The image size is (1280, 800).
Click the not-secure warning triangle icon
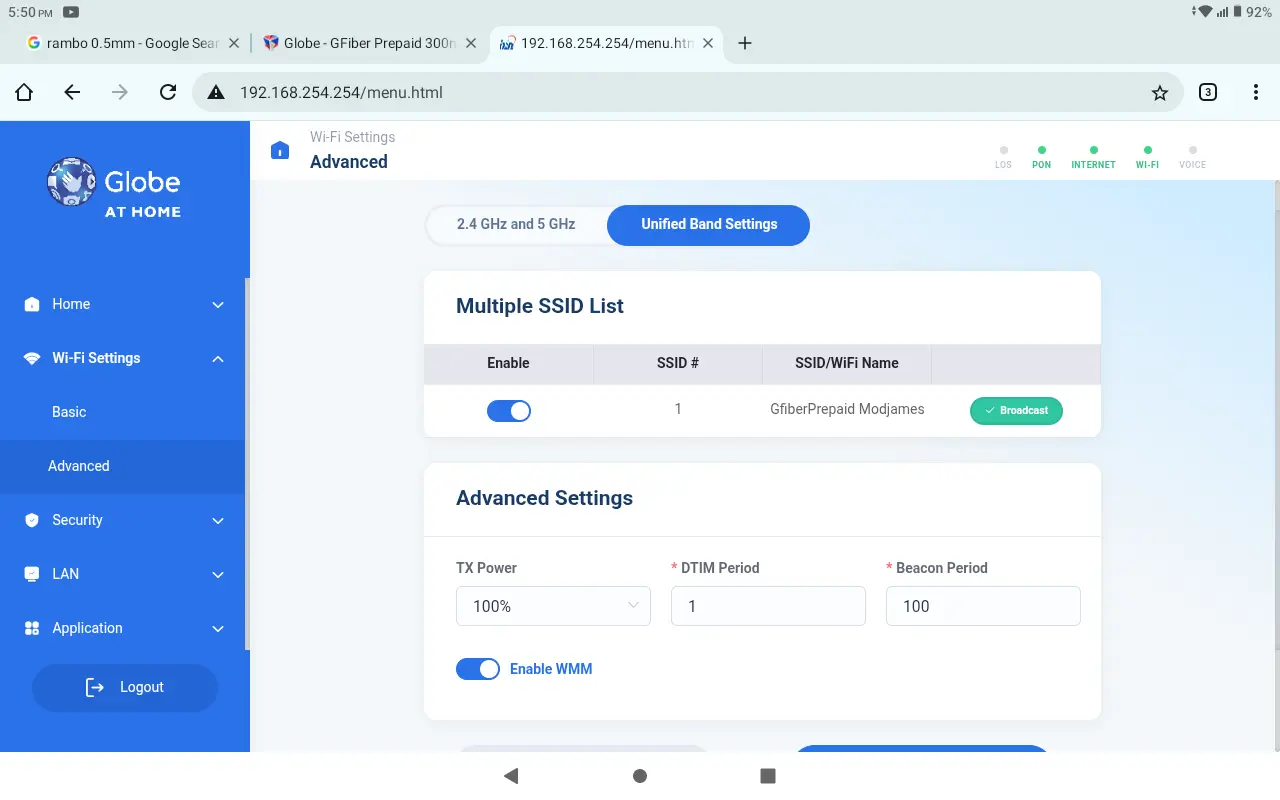pos(215,93)
